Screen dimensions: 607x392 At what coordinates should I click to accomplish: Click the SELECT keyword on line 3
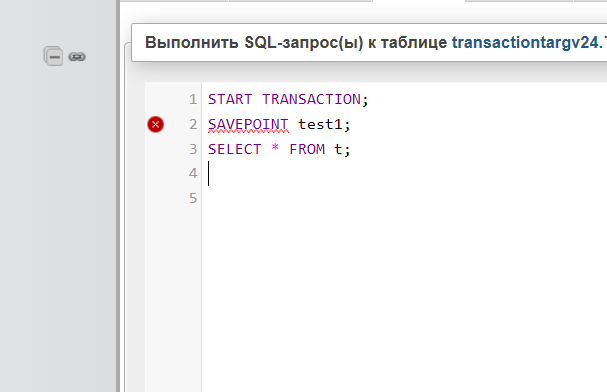coord(235,149)
